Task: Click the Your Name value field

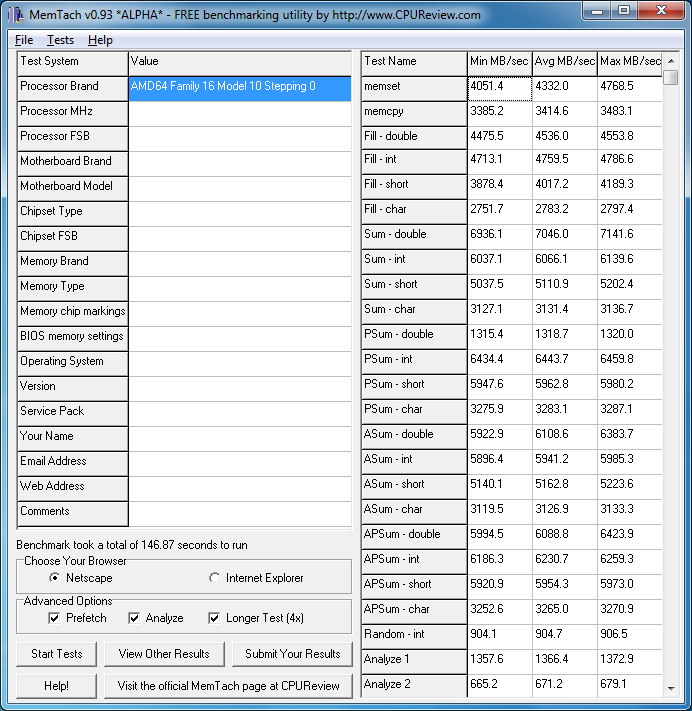Action: (240, 438)
